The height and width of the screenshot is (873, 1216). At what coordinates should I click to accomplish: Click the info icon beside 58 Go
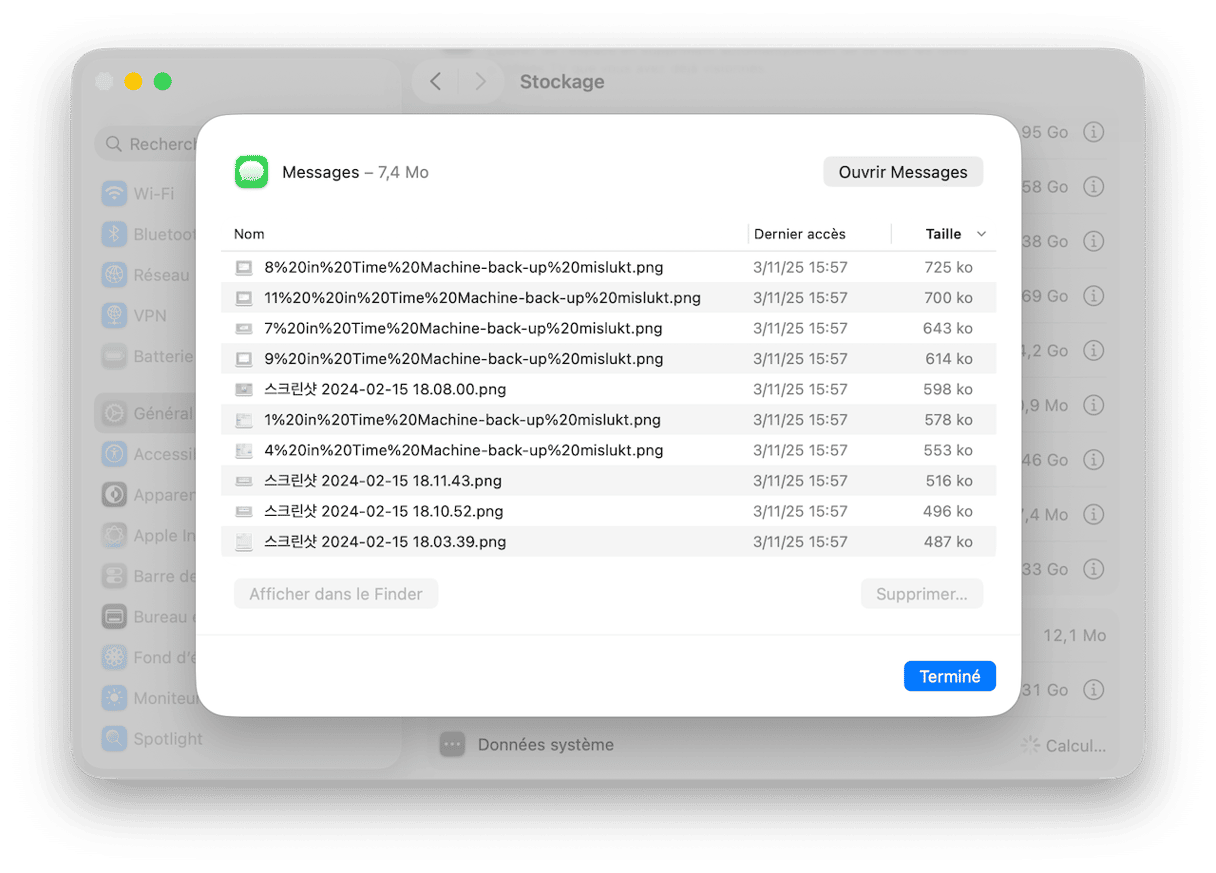tap(1094, 187)
